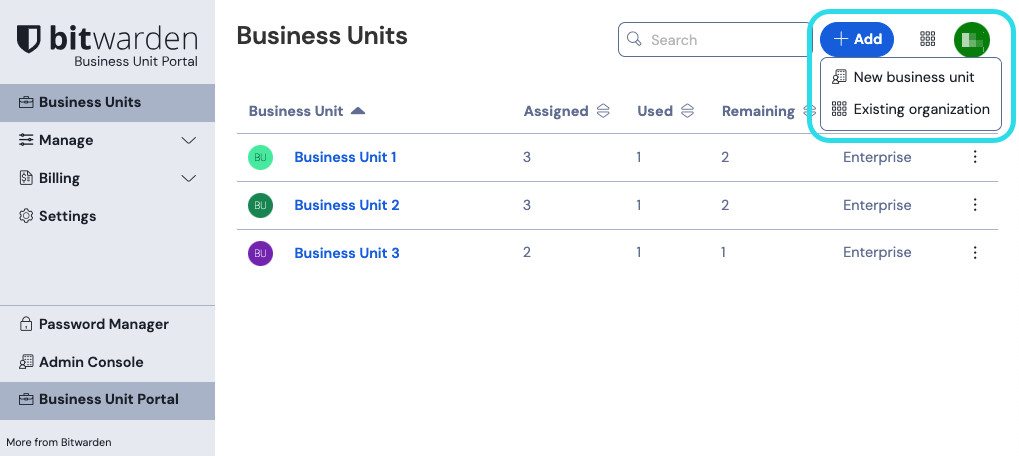1019x456 pixels.
Task: Sort table by Assigned column
Action: [x=566, y=111]
